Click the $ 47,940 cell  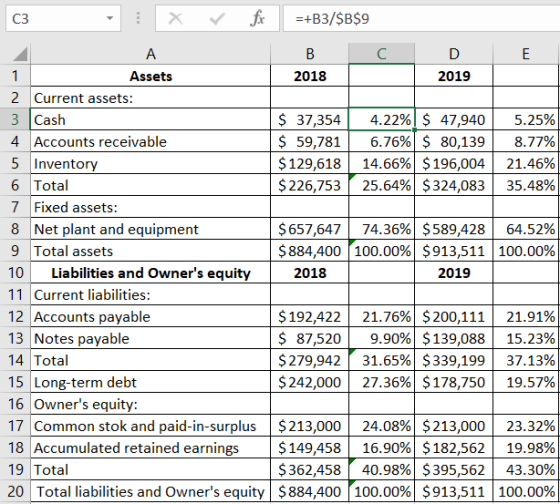click(454, 120)
